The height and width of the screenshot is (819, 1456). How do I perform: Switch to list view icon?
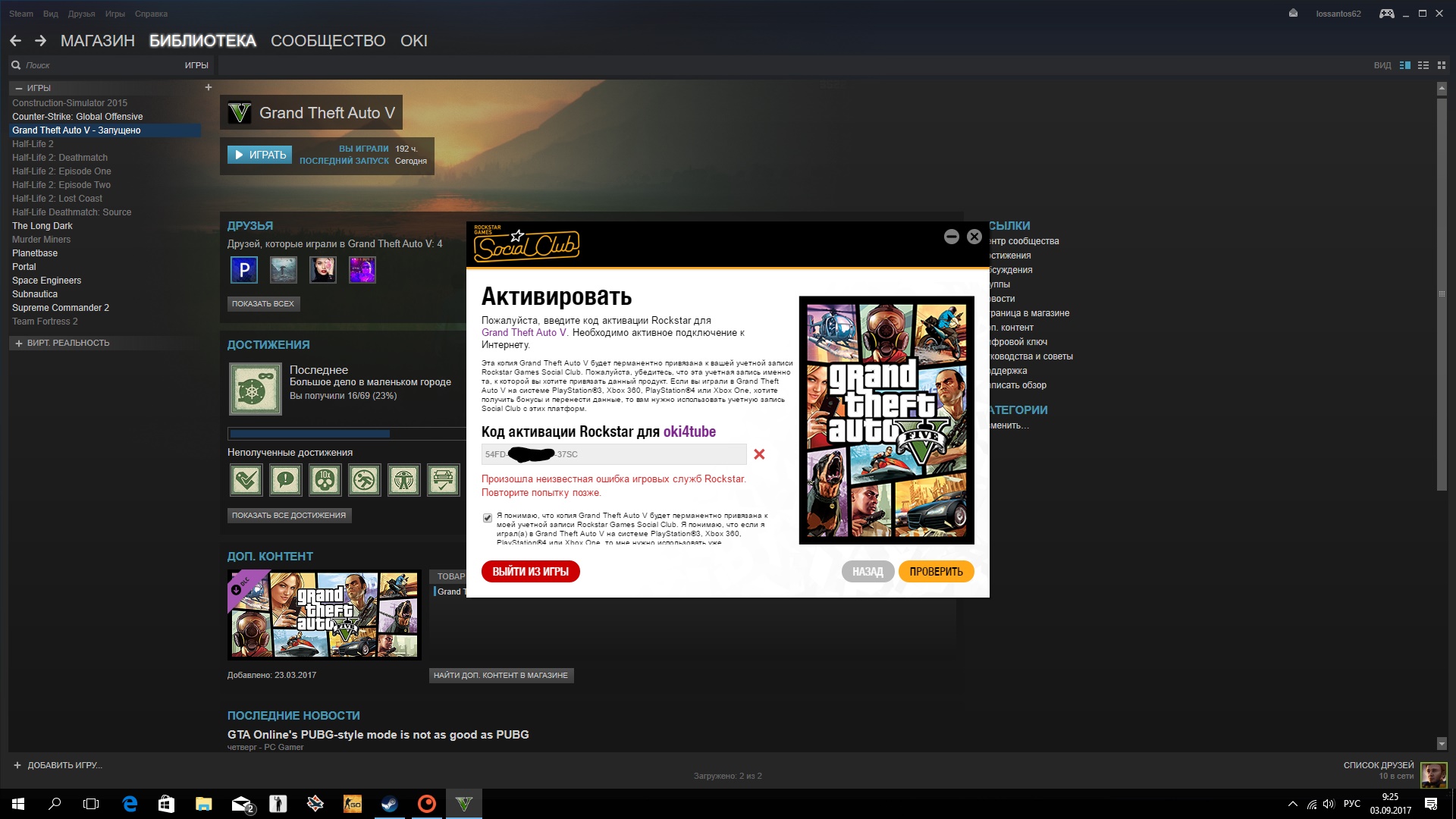pyautogui.click(x=1423, y=66)
